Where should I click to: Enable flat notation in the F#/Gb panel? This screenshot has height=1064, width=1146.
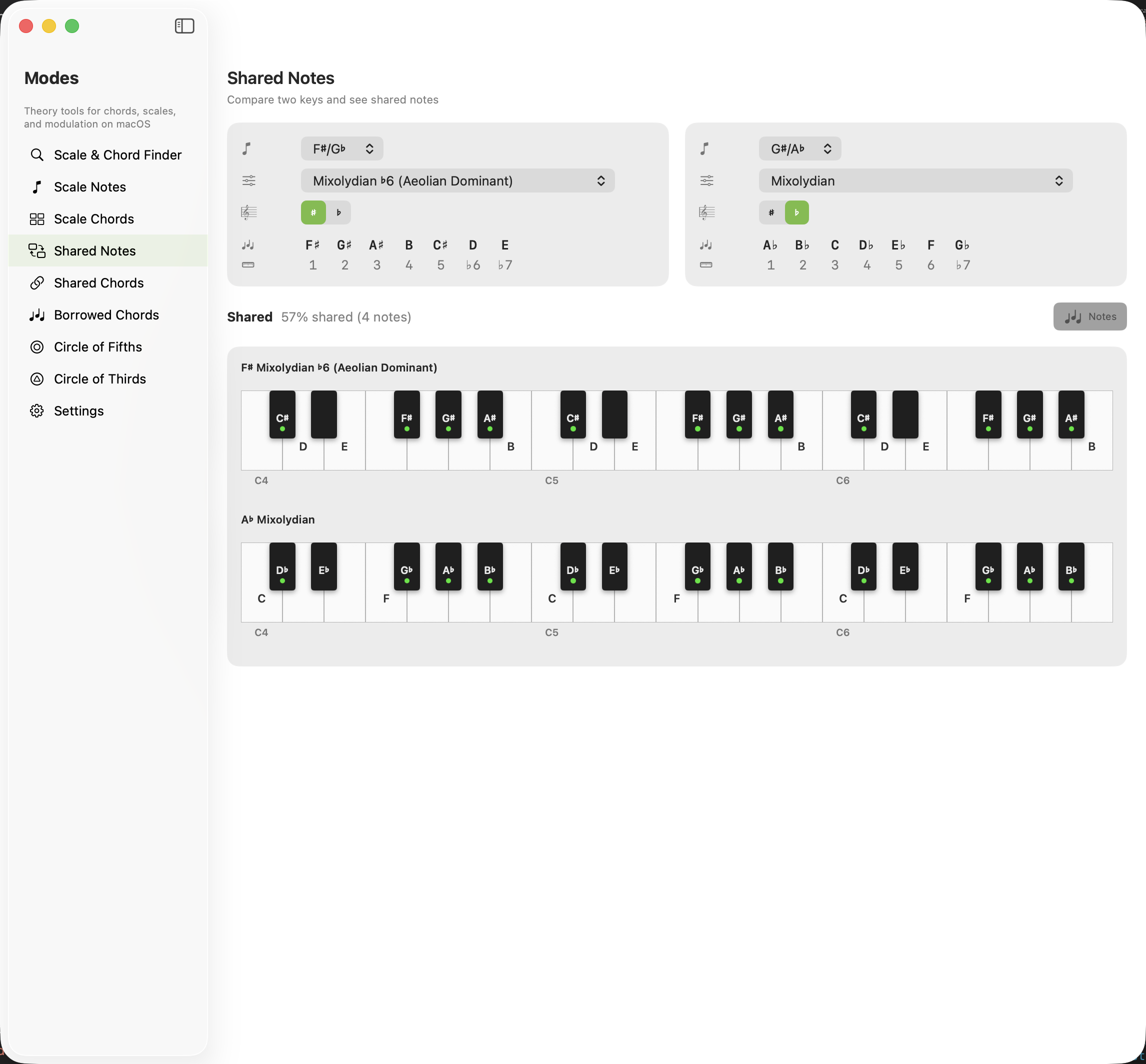point(339,212)
